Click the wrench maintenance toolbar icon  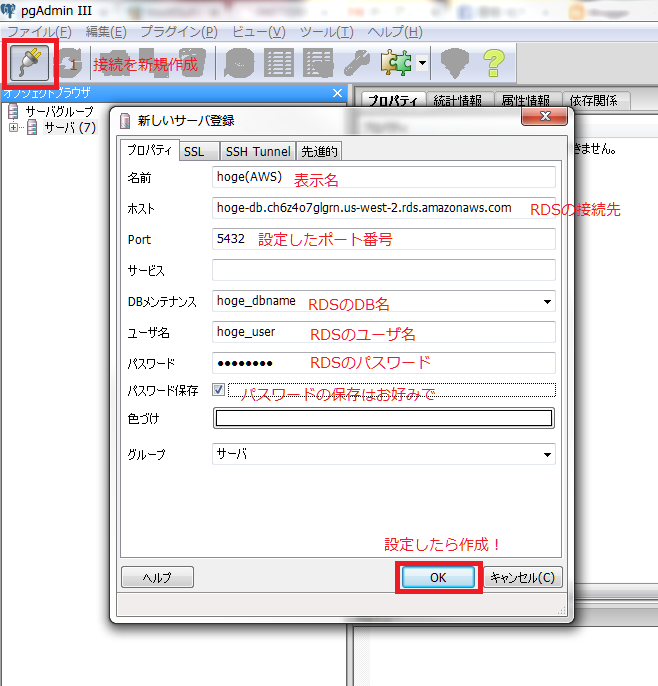click(x=357, y=63)
